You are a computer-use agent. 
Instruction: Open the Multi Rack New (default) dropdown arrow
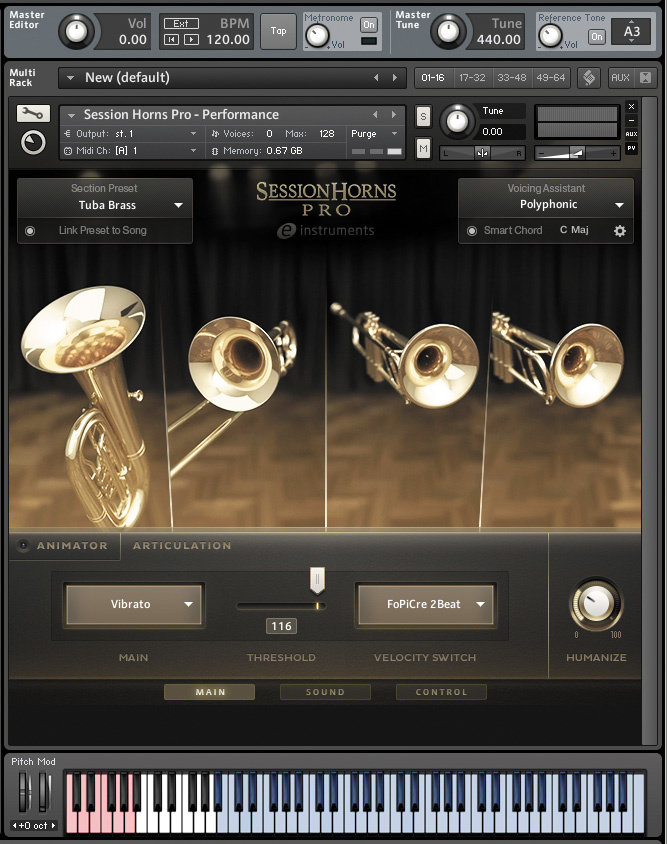coord(70,78)
